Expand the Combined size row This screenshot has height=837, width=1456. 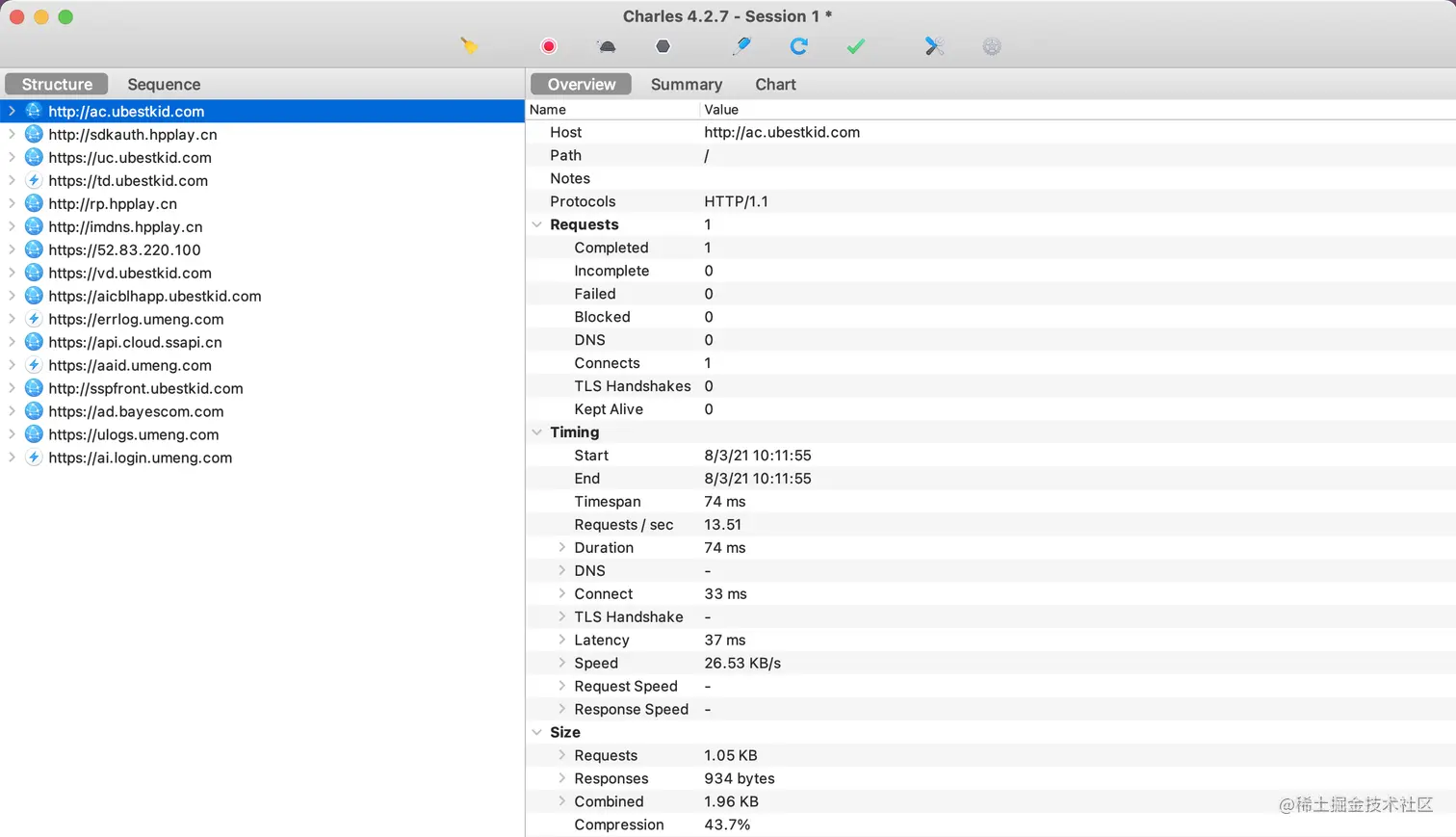click(562, 801)
